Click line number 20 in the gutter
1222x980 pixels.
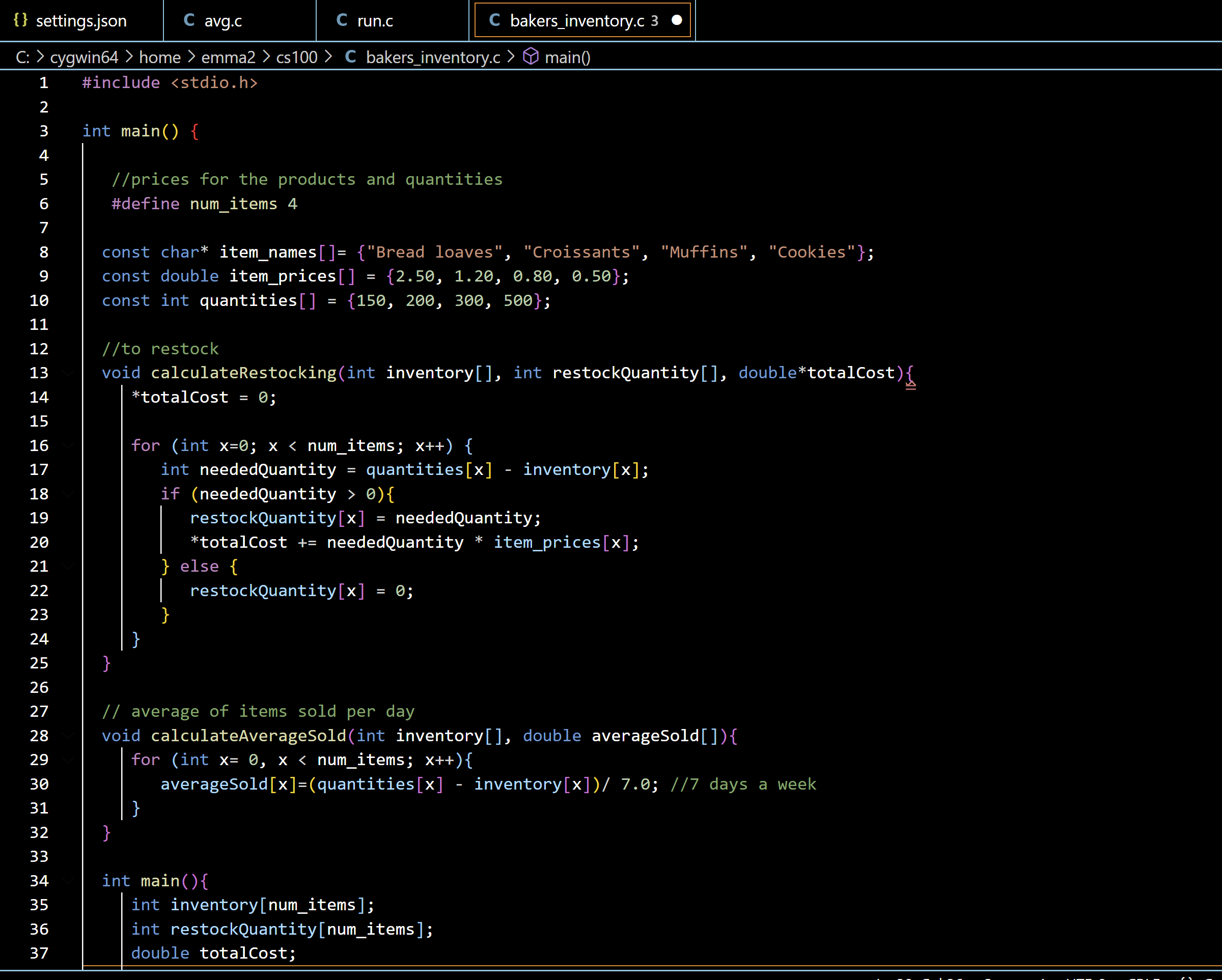pos(39,542)
